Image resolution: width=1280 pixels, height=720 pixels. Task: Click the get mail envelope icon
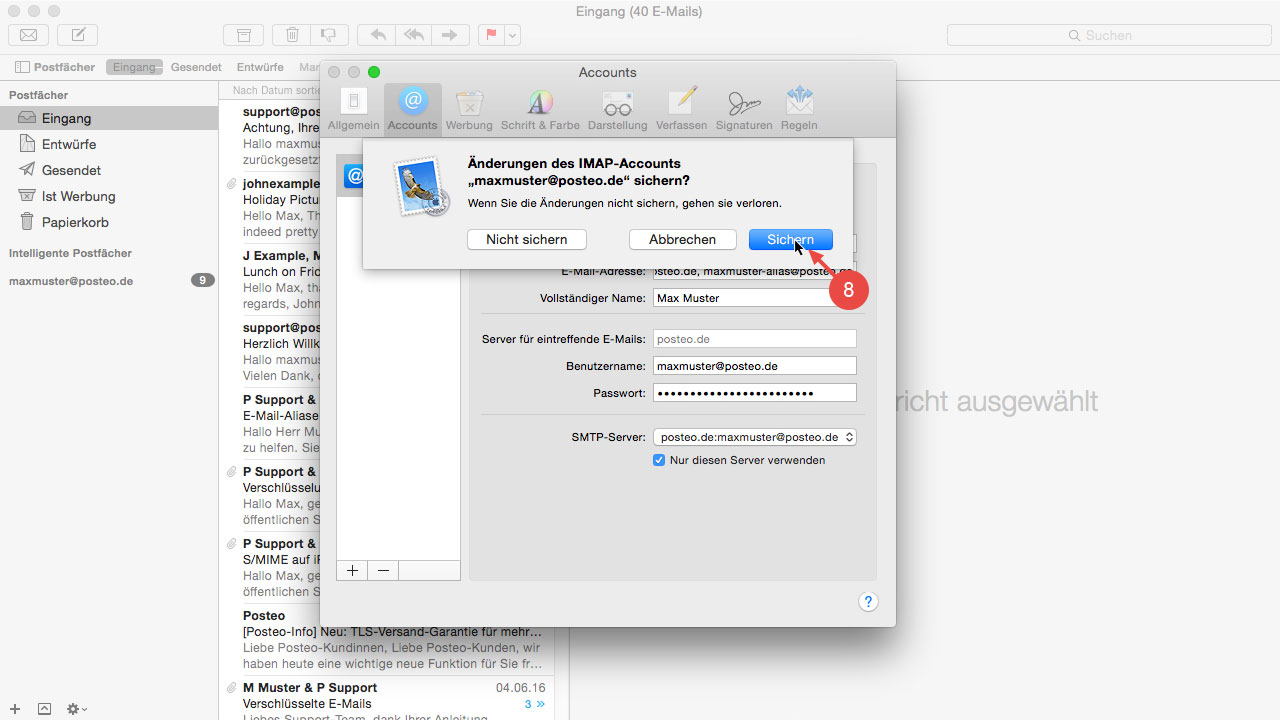click(29, 35)
